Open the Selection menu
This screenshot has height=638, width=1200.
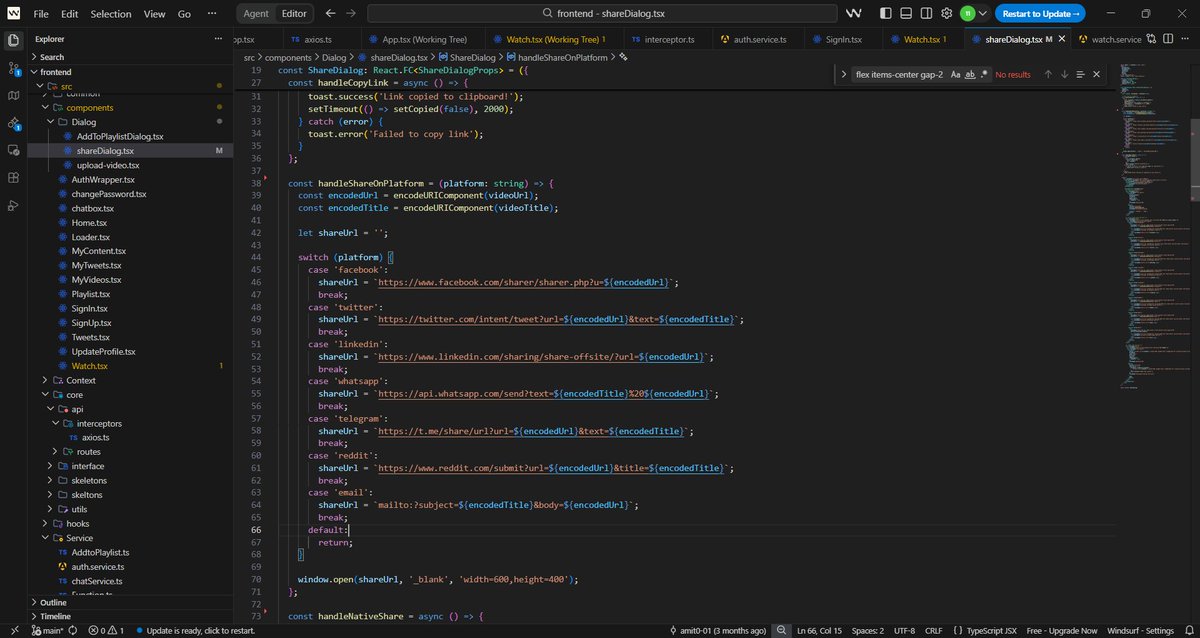[111, 14]
